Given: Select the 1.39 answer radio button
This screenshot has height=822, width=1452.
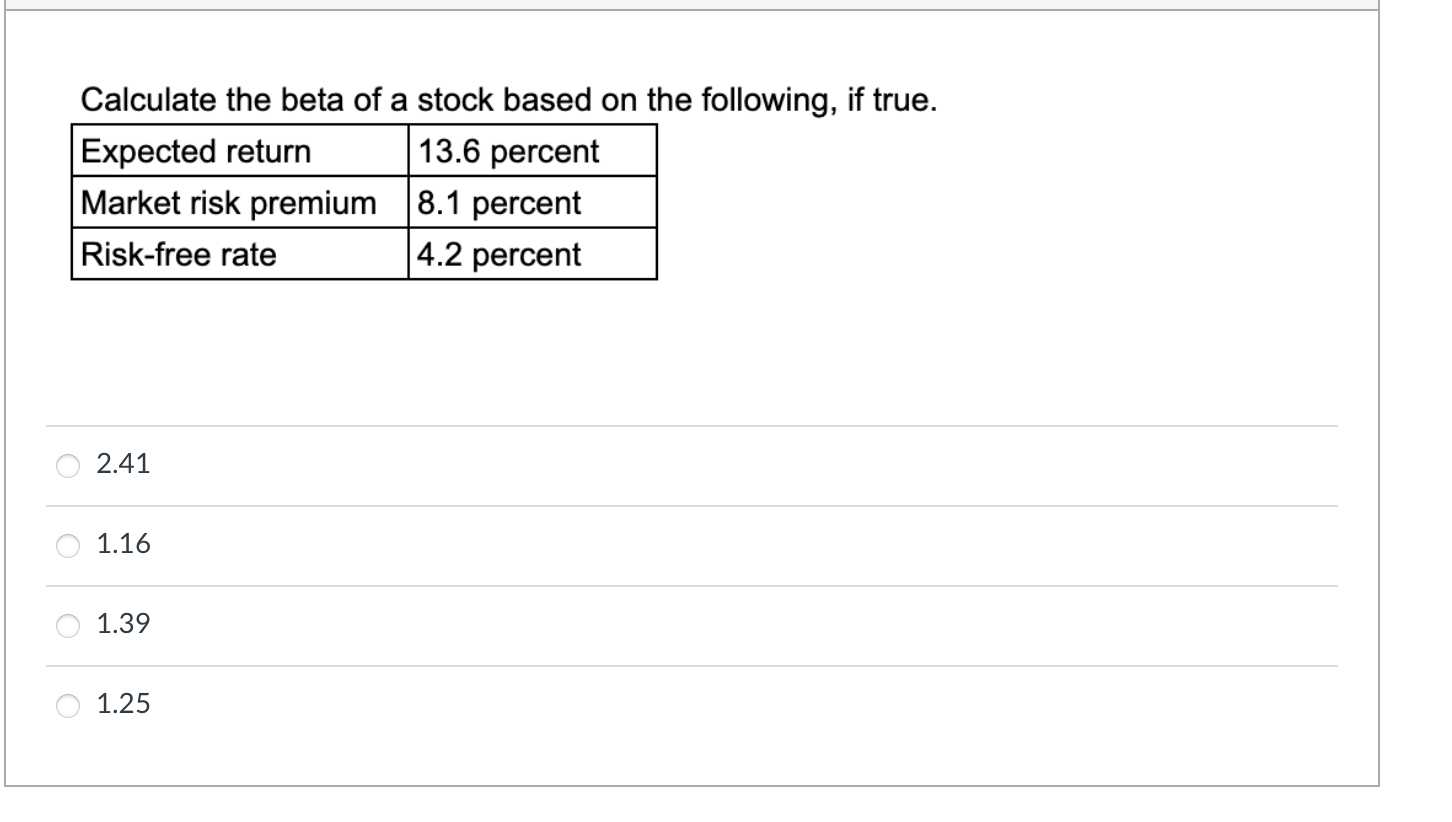Looking at the screenshot, I should (66, 625).
